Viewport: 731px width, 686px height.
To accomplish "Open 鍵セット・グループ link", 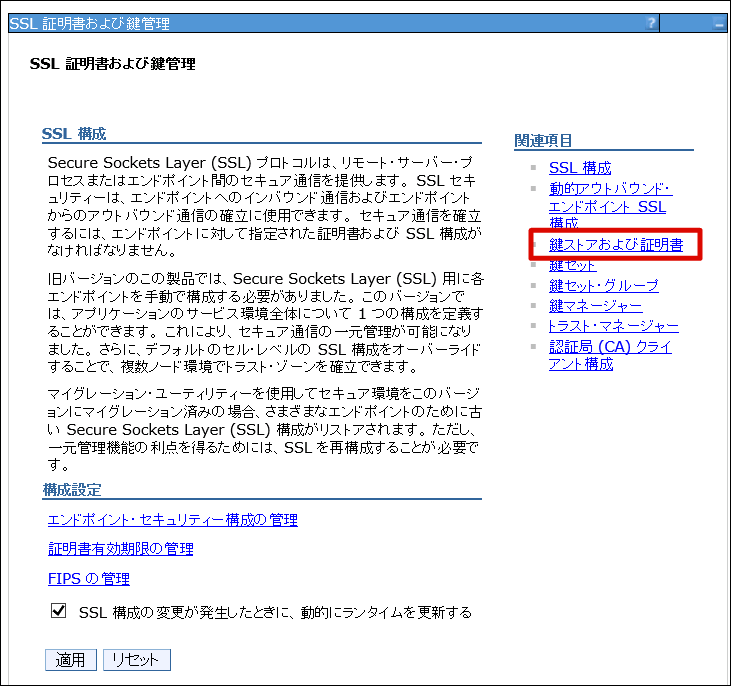I will 604,285.
